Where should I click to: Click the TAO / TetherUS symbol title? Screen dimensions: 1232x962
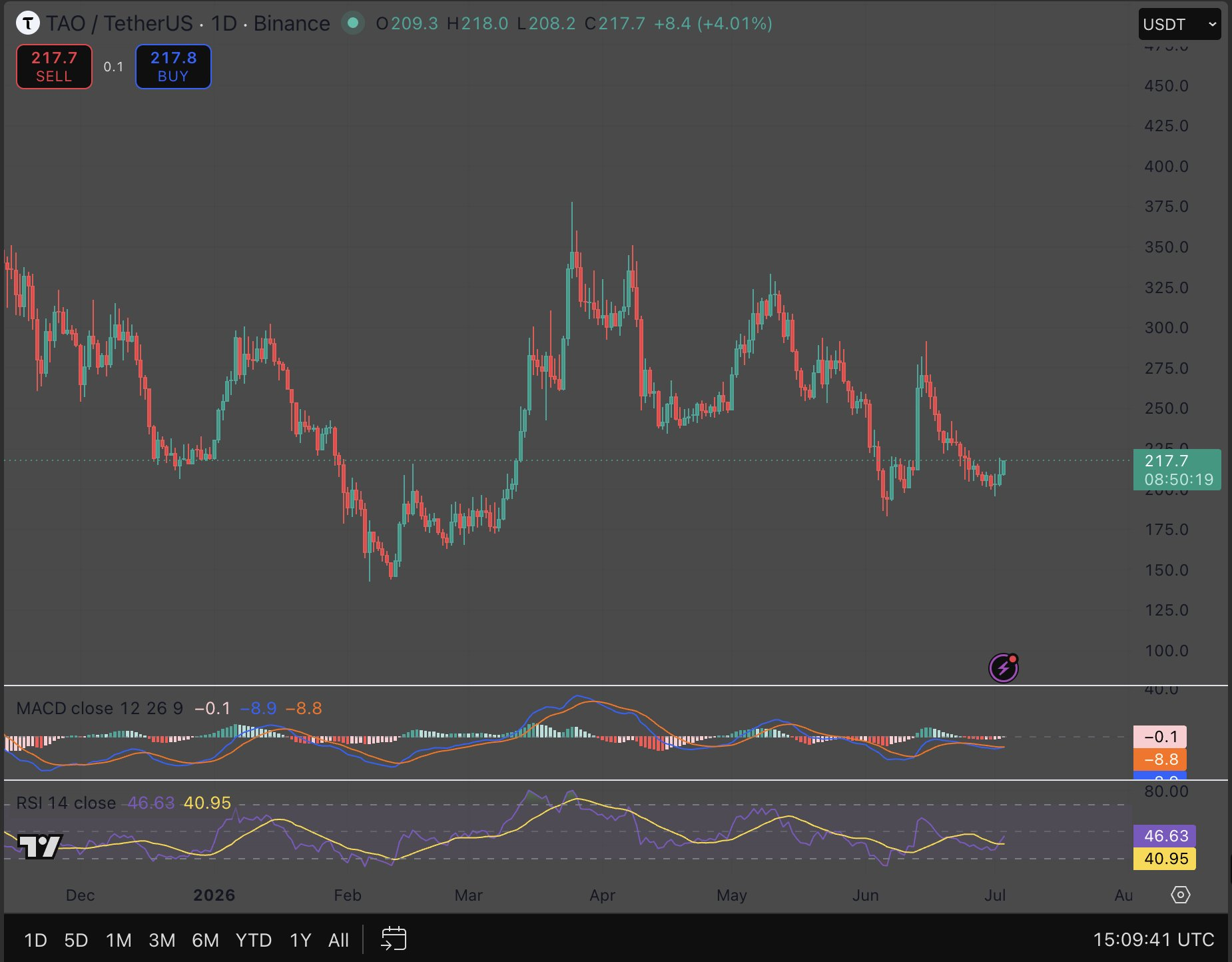coord(120,23)
